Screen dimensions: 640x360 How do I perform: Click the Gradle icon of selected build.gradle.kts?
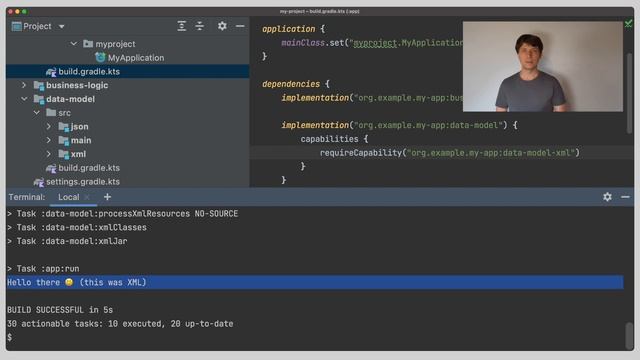point(51,72)
